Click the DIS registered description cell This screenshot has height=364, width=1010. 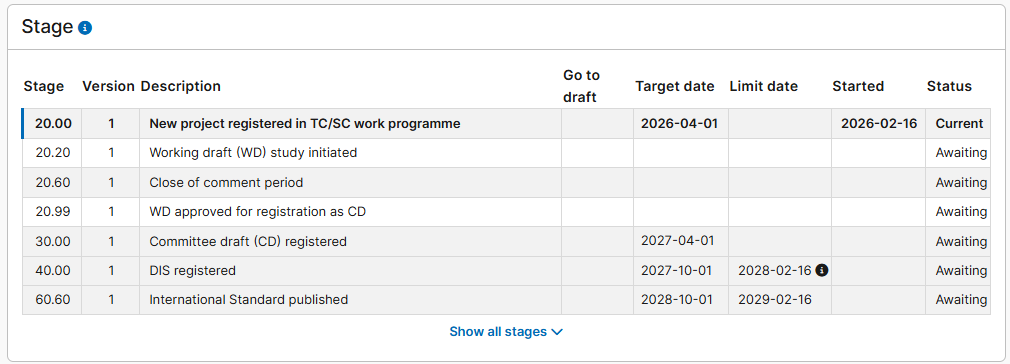pyautogui.click(x=350, y=271)
